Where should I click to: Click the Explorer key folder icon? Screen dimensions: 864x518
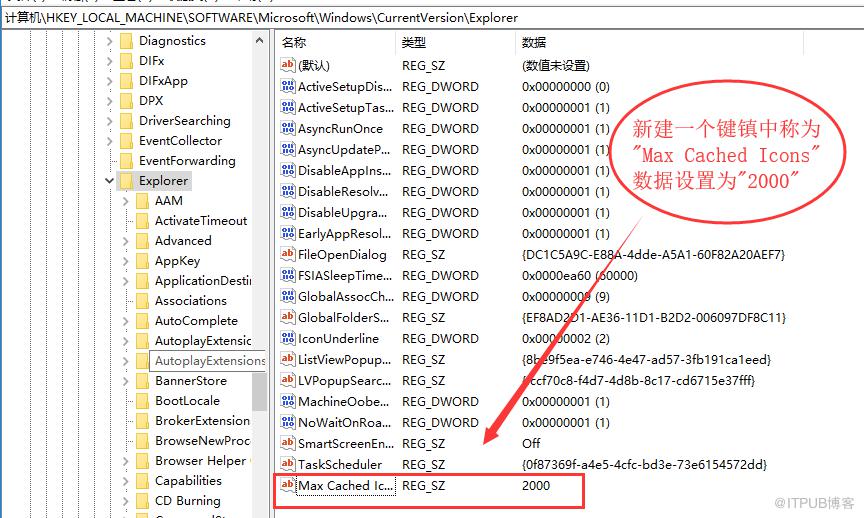(126, 181)
